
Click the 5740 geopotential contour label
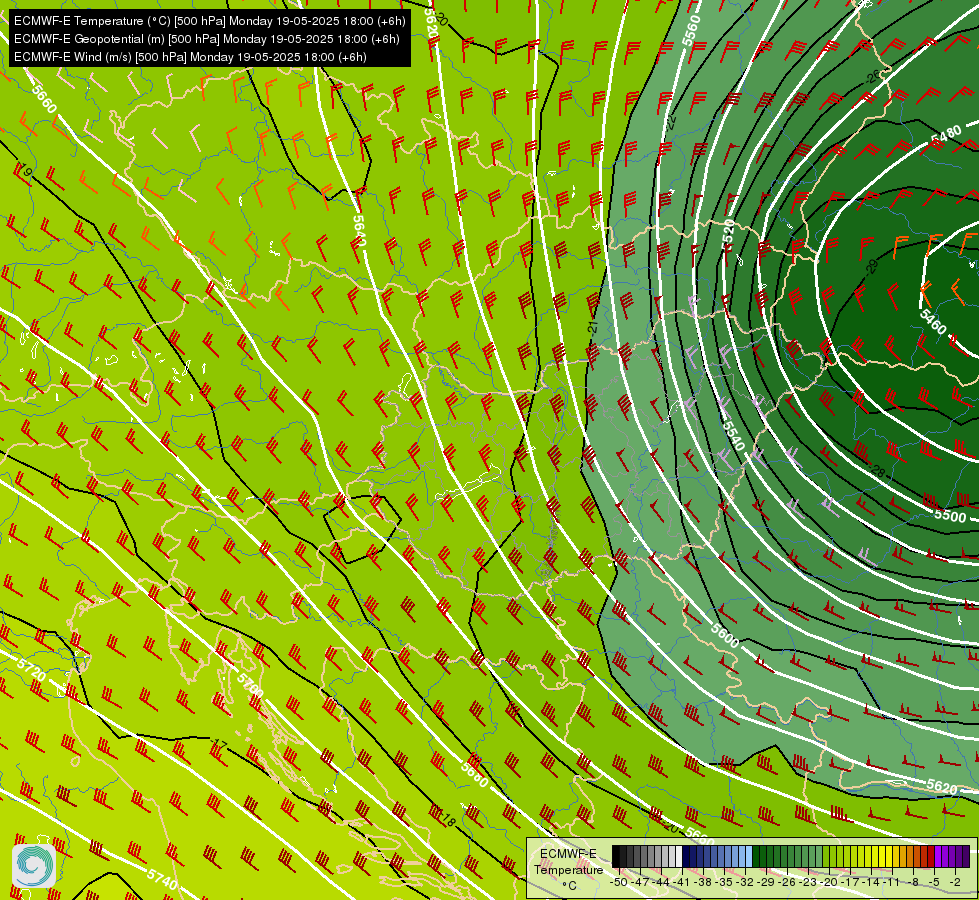point(162,879)
